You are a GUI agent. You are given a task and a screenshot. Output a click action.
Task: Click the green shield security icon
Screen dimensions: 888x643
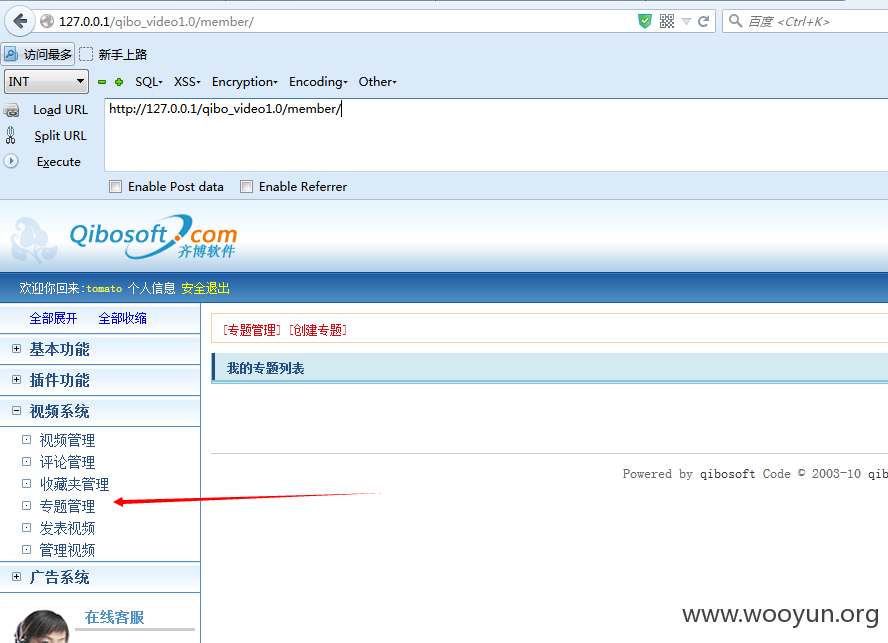click(644, 22)
